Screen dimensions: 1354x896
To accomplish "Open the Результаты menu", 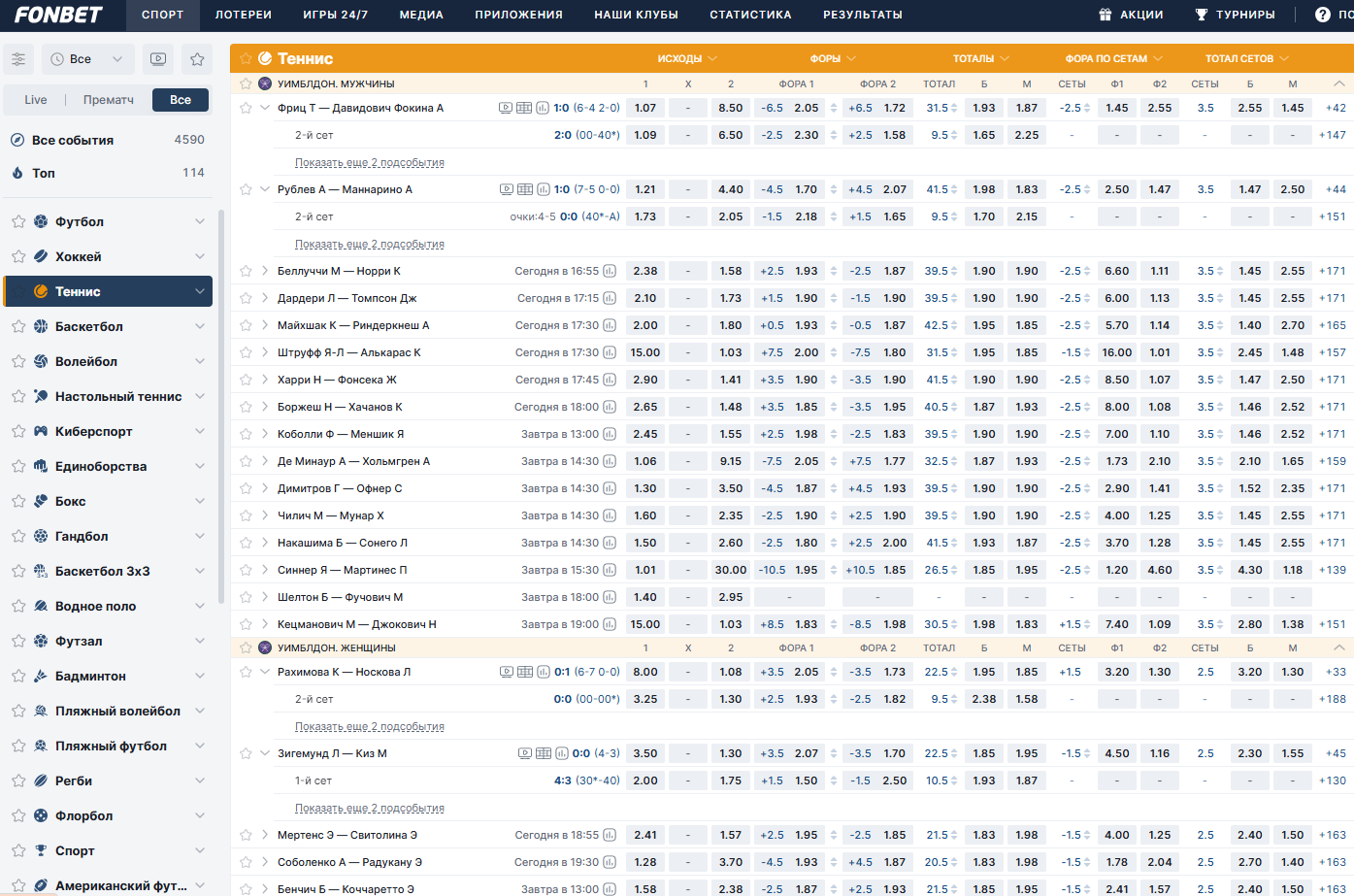I will (863, 15).
